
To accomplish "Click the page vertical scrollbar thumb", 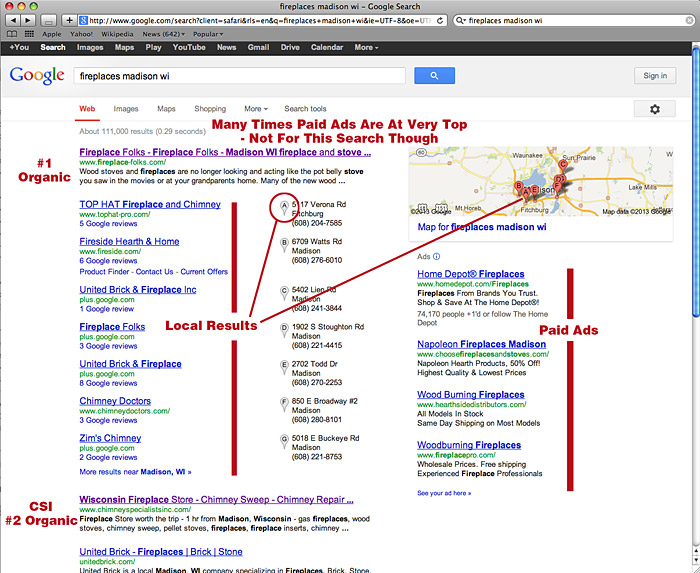I will click(x=696, y=180).
